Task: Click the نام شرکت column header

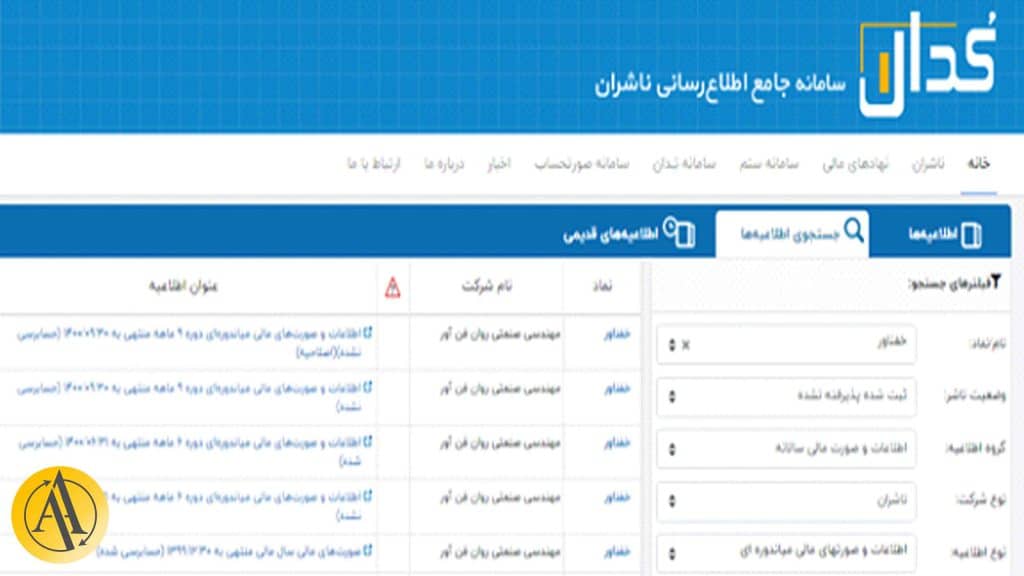Action: click(x=487, y=286)
